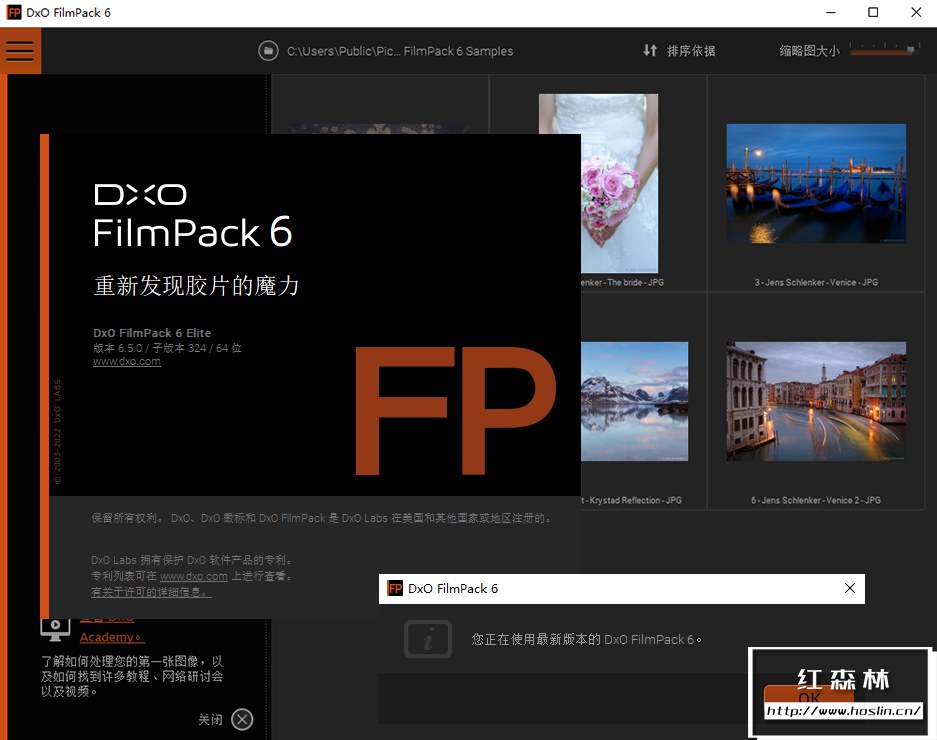Image resolution: width=937 pixels, height=740 pixels.
Task: Select the 6 - Jens Schlenker - Venice 2 thumbnail
Action: click(x=816, y=401)
